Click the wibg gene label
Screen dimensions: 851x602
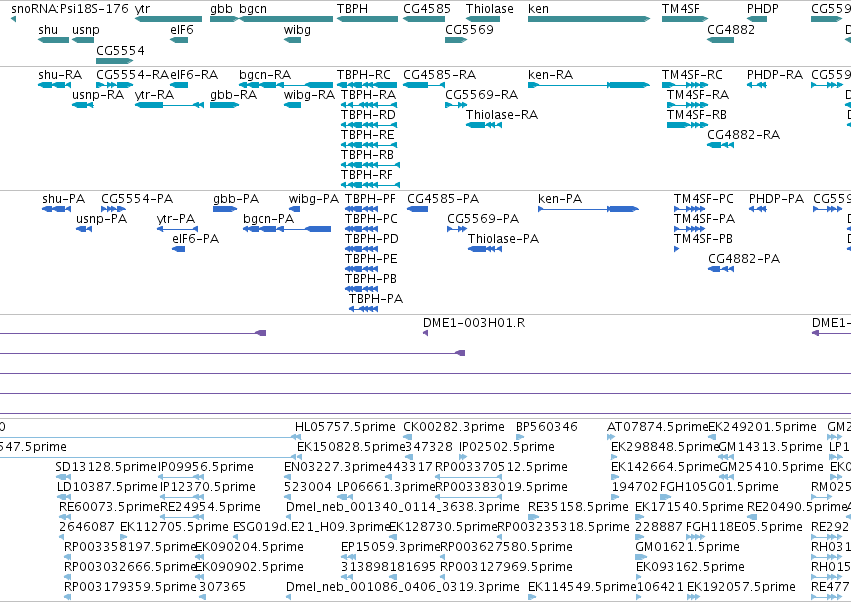297,29
